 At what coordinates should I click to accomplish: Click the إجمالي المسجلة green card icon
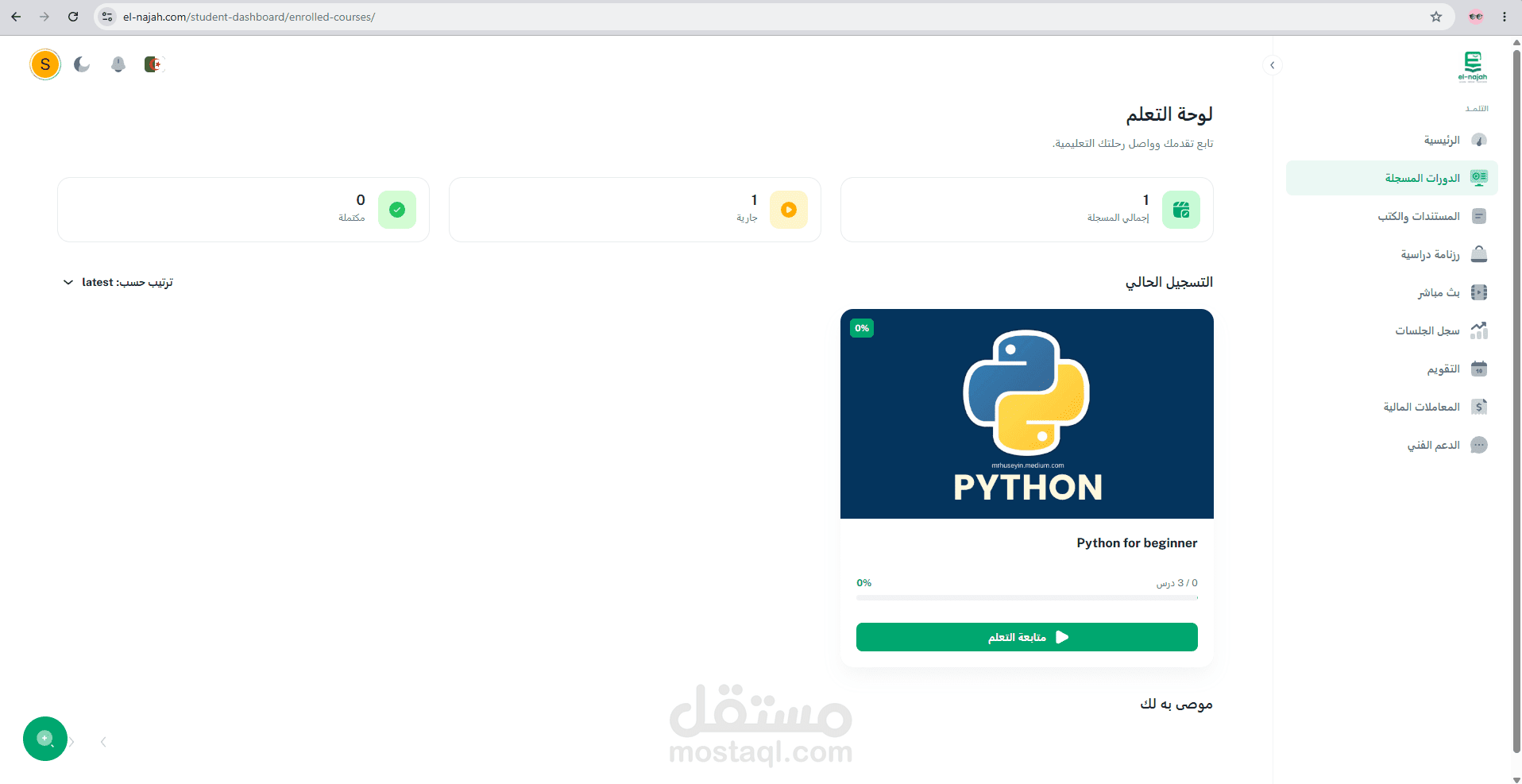point(1181,210)
